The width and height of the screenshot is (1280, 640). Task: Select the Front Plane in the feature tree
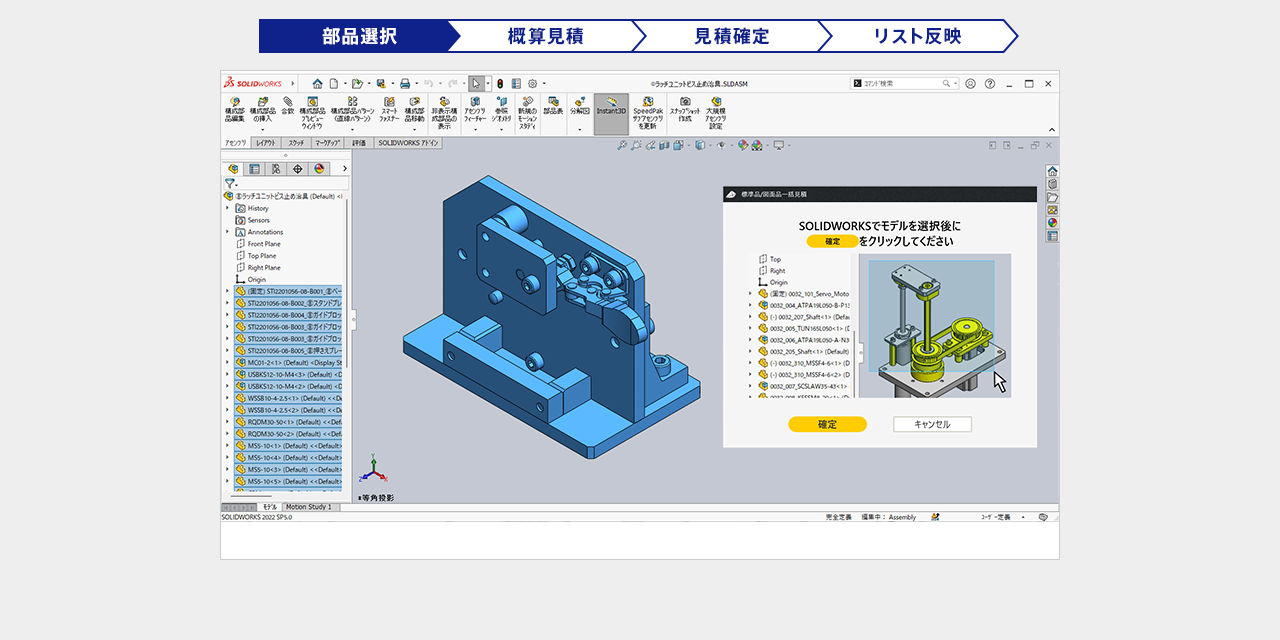(x=263, y=244)
